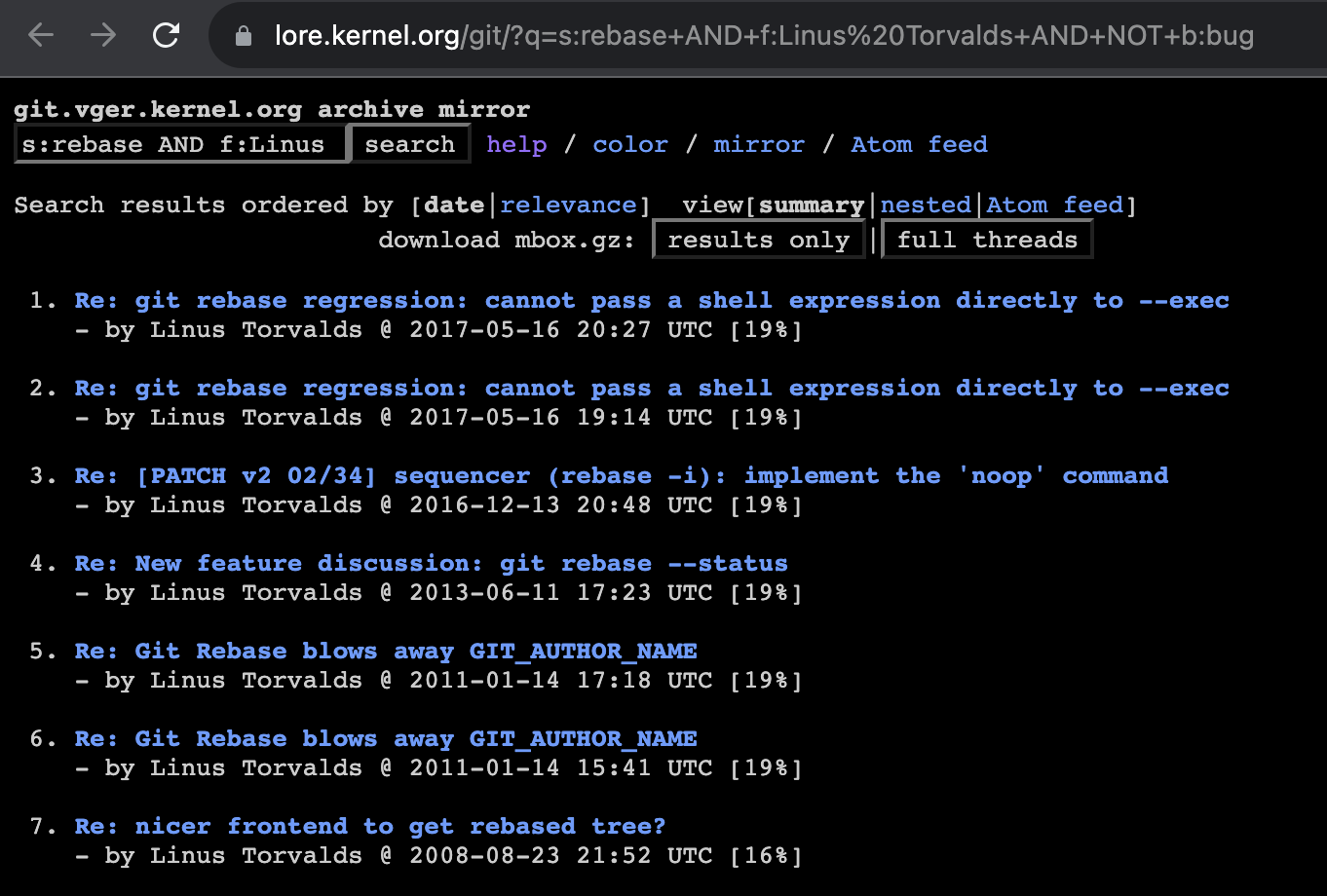This screenshot has width=1327, height=896.
Task: Download full threads mbox.gz
Action: 987,240
